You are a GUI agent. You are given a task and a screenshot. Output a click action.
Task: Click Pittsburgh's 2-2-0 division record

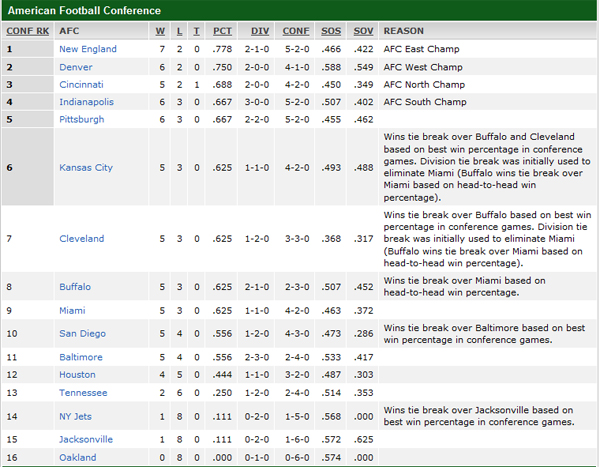pyautogui.click(x=257, y=119)
